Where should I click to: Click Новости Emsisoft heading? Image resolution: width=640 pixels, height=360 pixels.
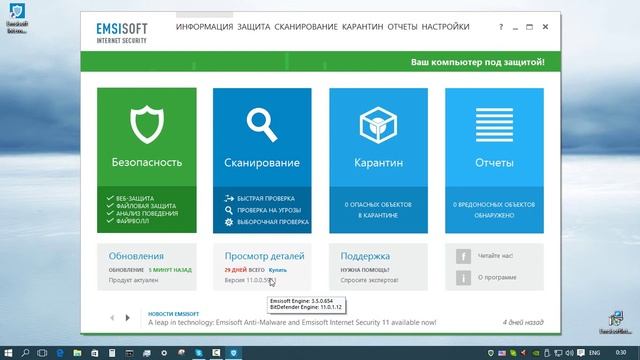coord(173,314)
